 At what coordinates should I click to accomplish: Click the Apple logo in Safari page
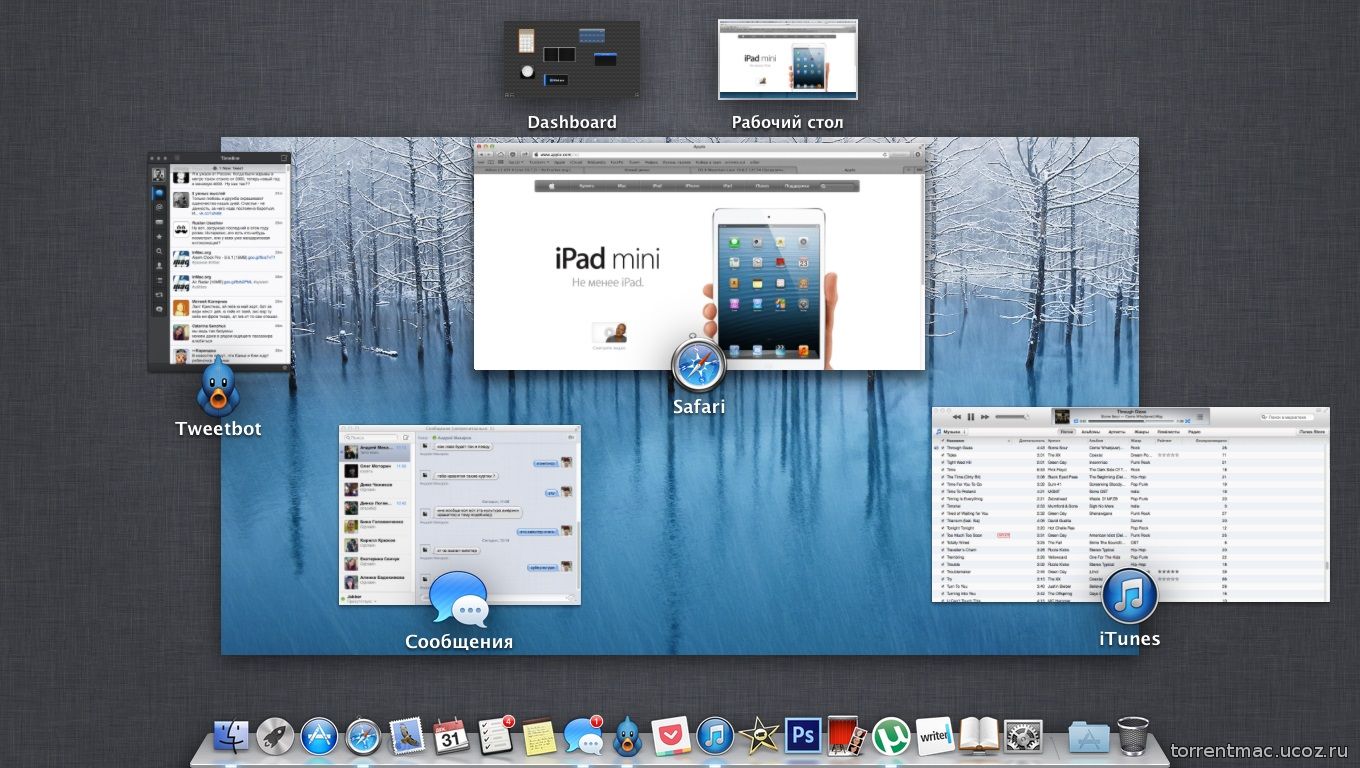click(x=552, y=186)
